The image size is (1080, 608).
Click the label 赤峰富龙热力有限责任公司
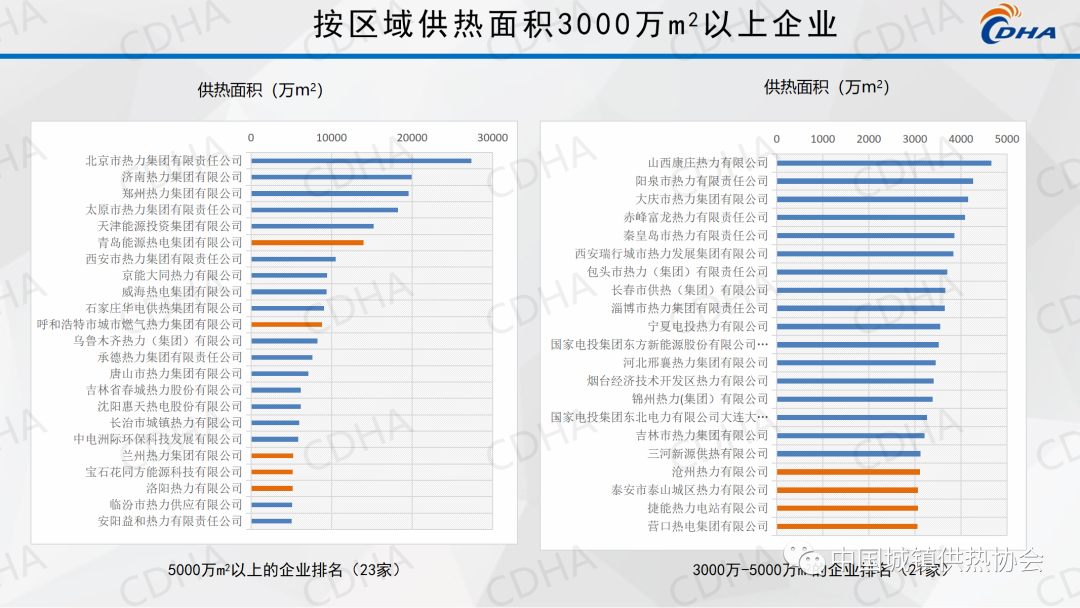click(x=696, y=218)
